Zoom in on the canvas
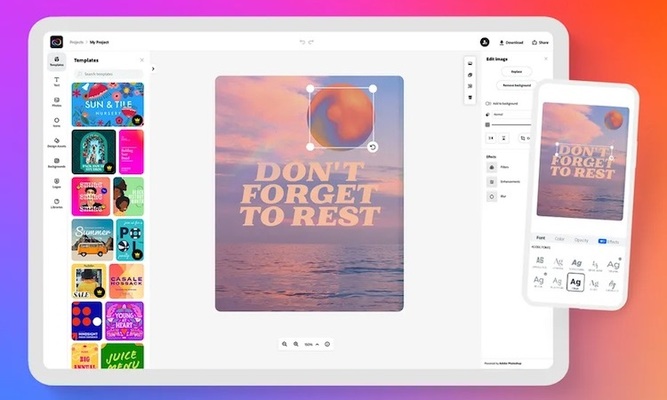Viewport: 667px width, 400px height. [296, 344]
